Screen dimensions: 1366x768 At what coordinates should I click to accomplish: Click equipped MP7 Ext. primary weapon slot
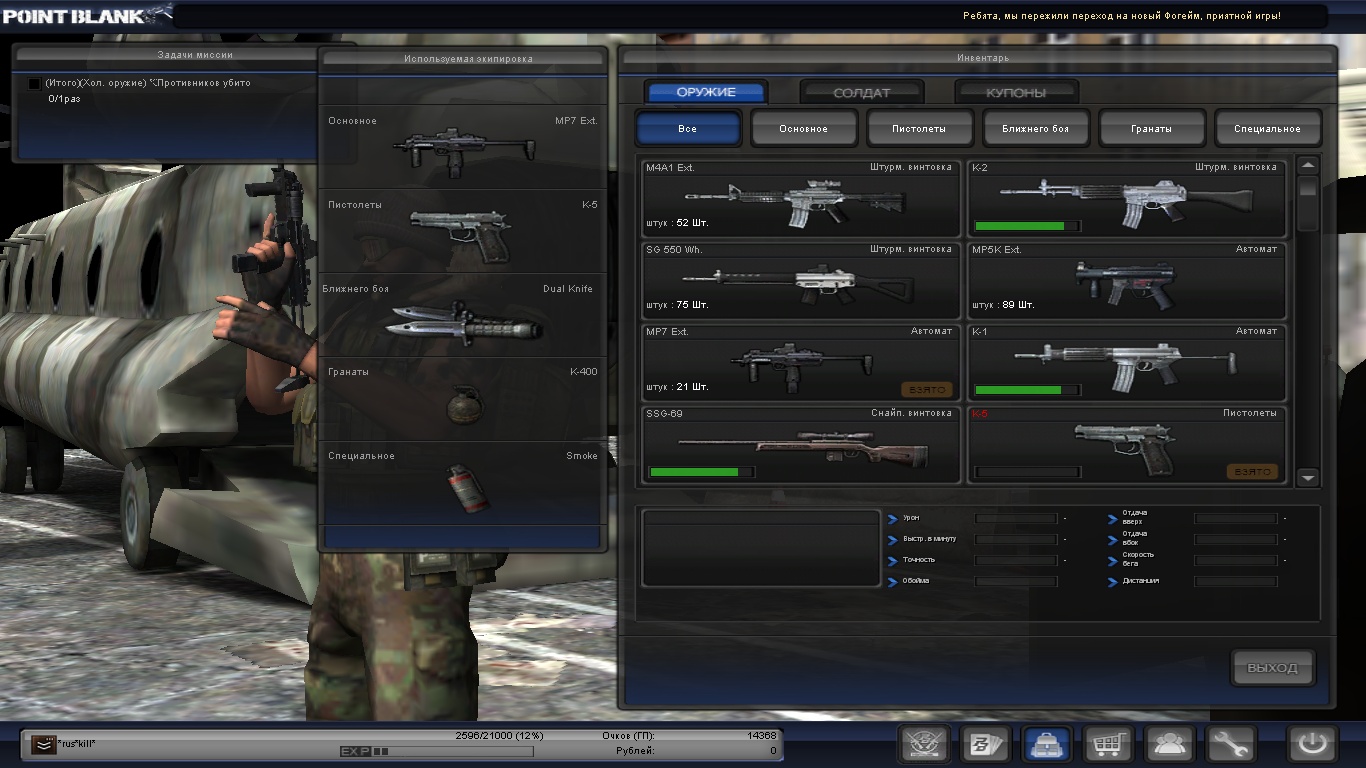[x=463, y=147]
